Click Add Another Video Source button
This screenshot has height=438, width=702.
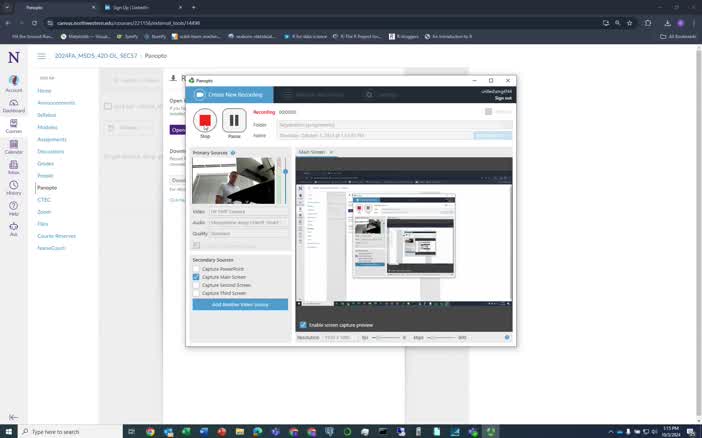coord(240,305)
